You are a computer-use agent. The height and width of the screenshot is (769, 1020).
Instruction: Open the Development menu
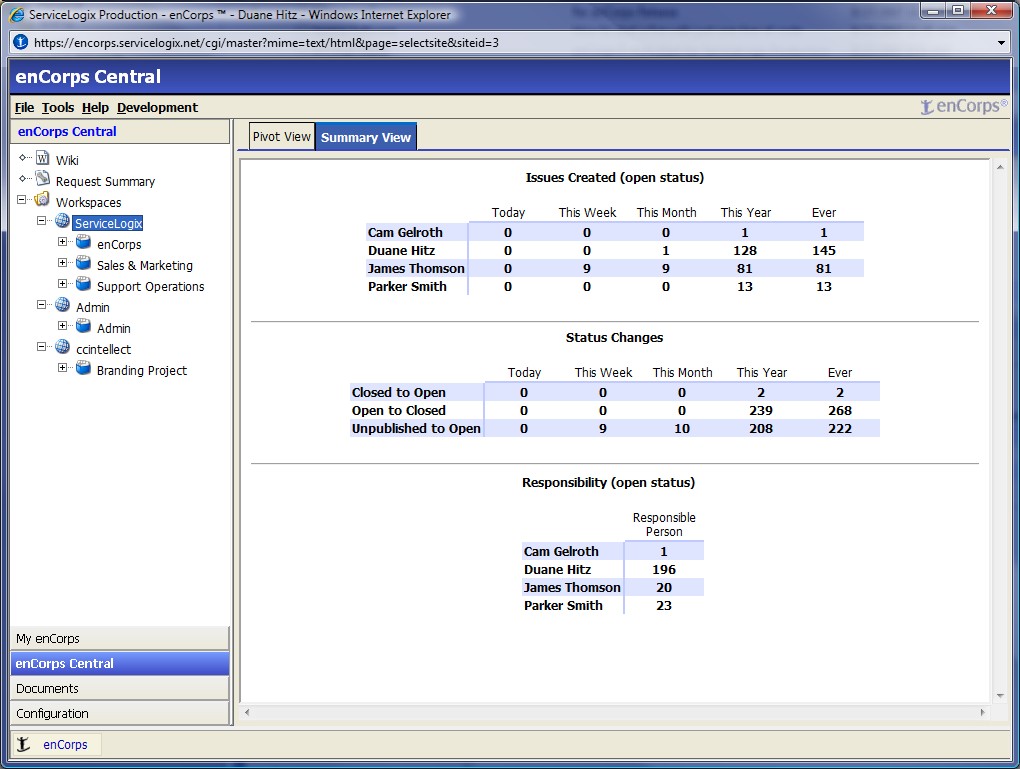[x=157, y=107]
